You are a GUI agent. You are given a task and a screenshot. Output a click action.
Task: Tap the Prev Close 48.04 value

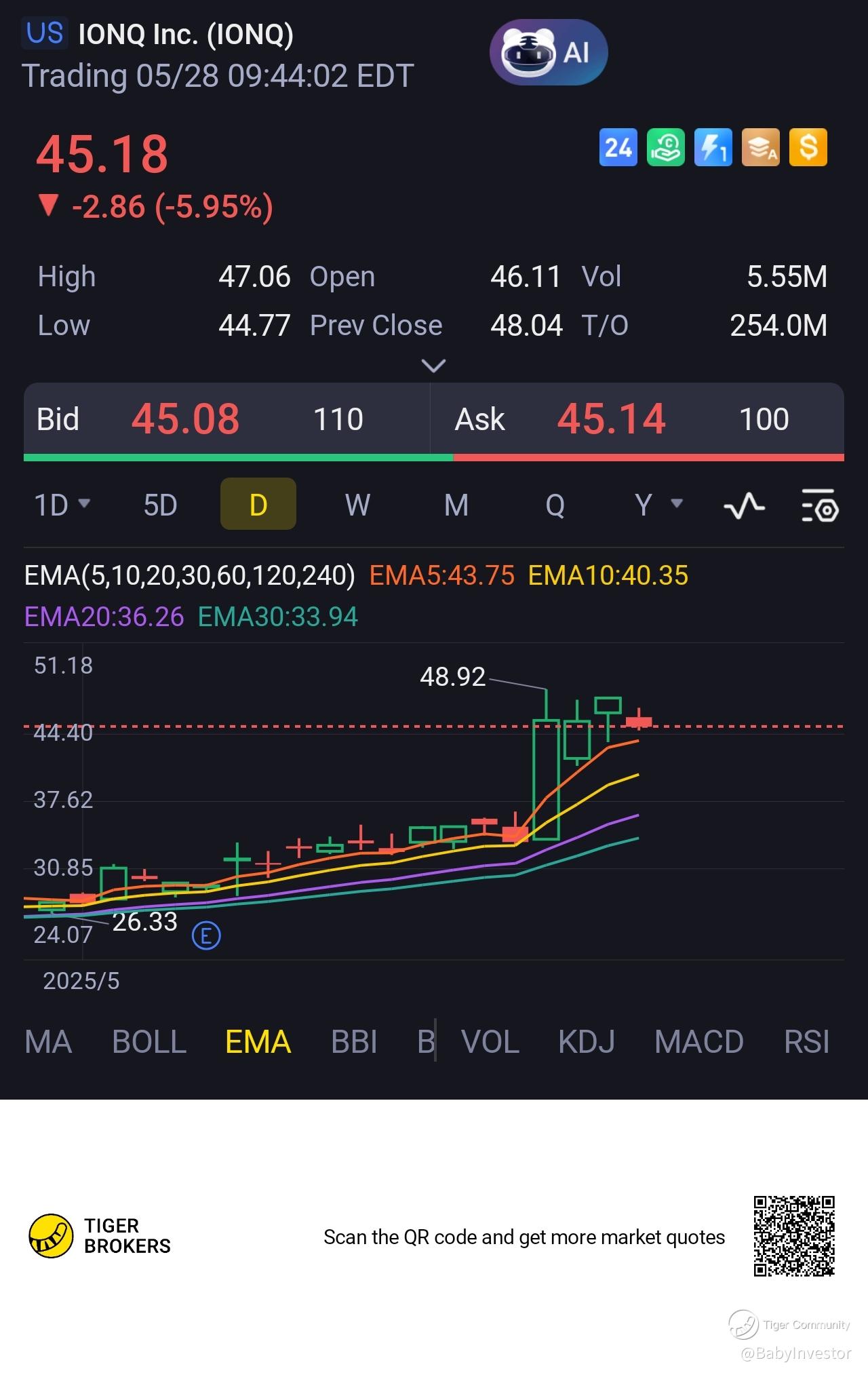click(526, 326)
